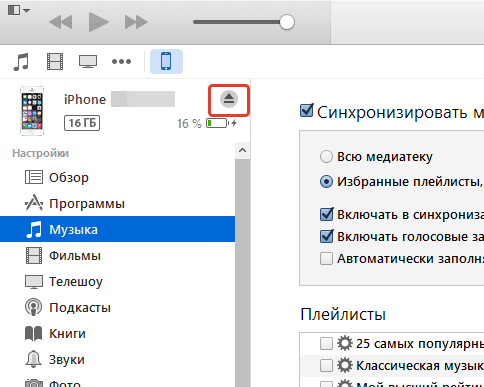Go to previous track with rewind button

click(61, 22)
